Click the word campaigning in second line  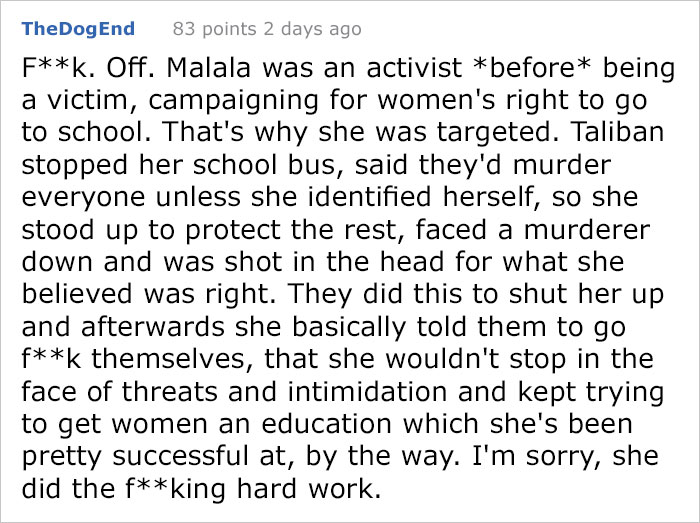click(x=233, y=100)
